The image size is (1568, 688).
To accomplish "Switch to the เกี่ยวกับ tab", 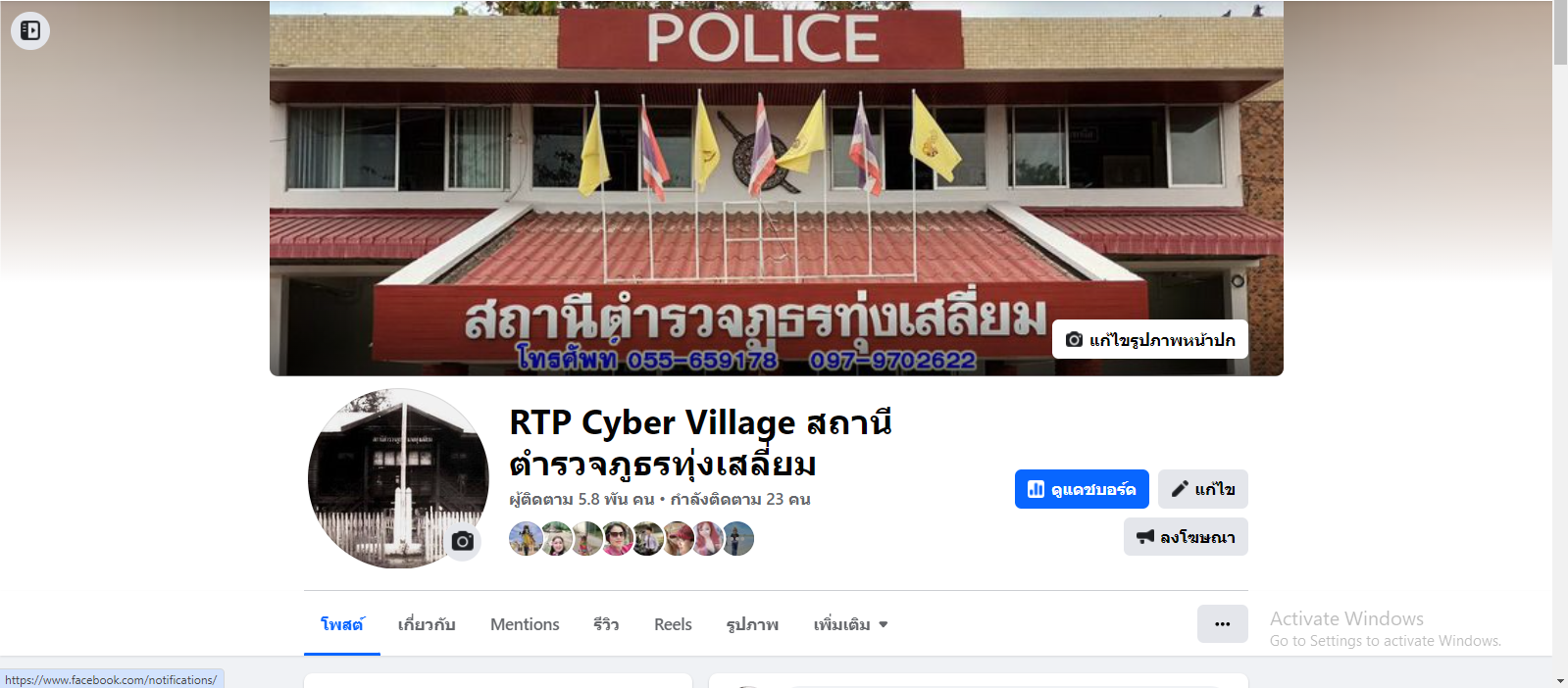I will (x=427, y=624).
